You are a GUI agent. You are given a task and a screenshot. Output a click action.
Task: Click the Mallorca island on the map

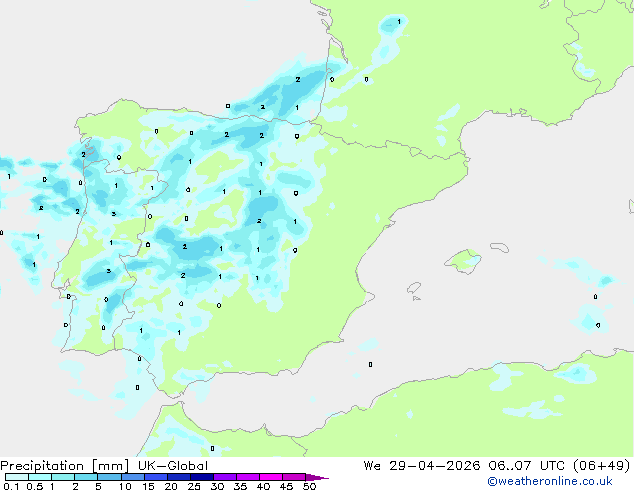click(463, 261)
